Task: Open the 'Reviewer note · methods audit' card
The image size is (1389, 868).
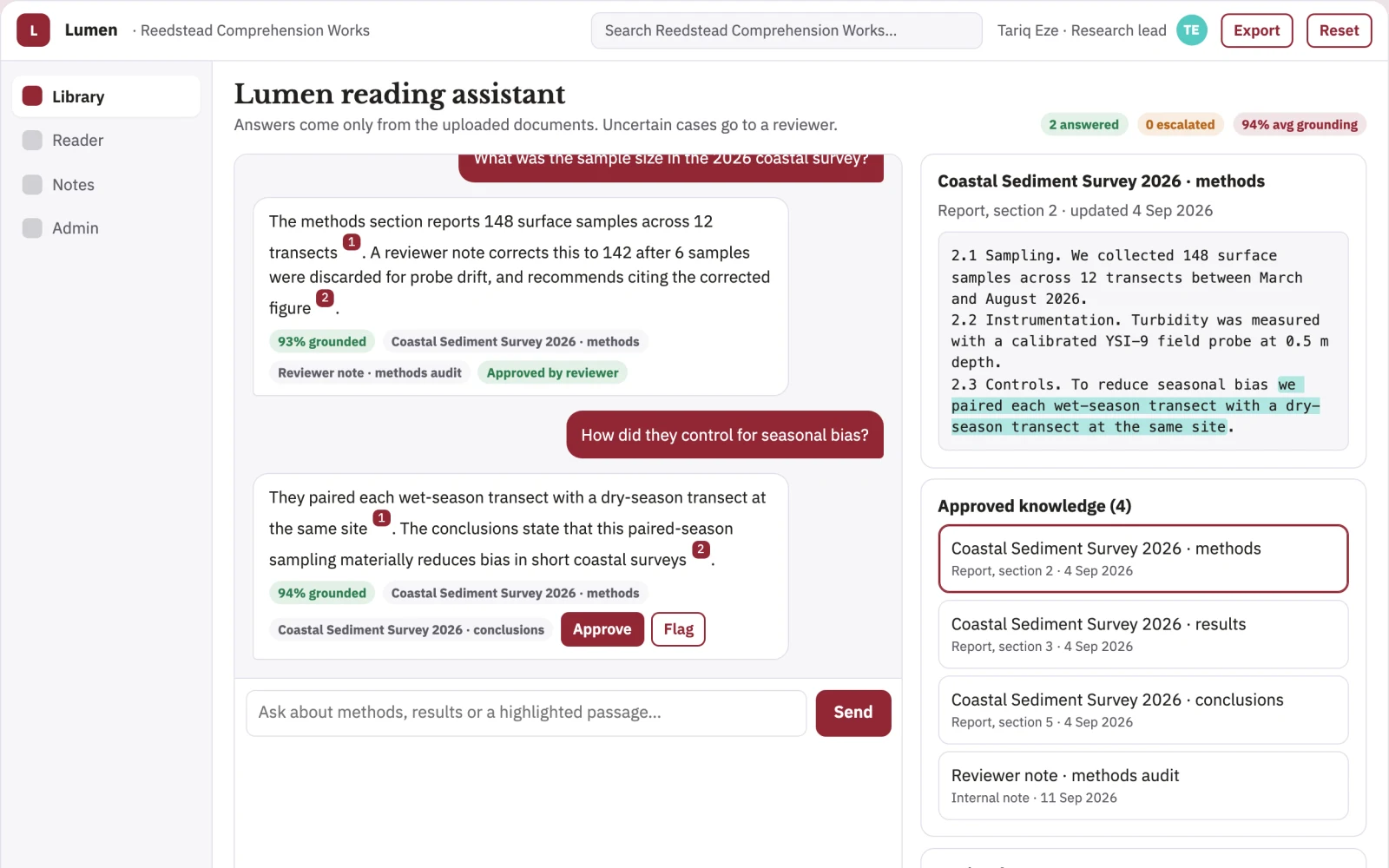Action: click(1143, 786)
